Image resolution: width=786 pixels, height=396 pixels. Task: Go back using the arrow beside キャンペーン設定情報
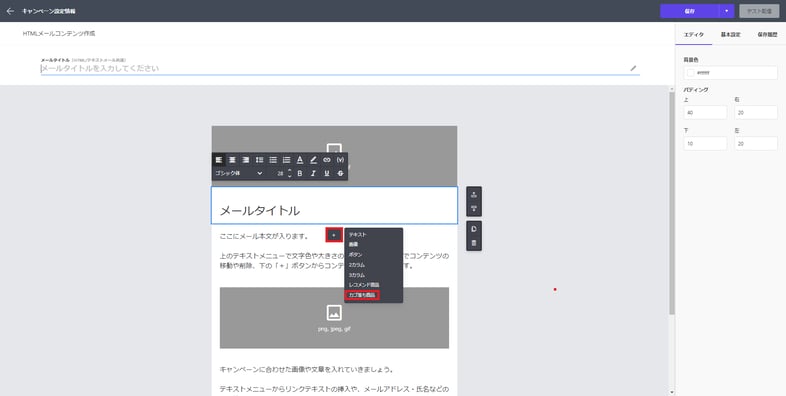(10, 11)
